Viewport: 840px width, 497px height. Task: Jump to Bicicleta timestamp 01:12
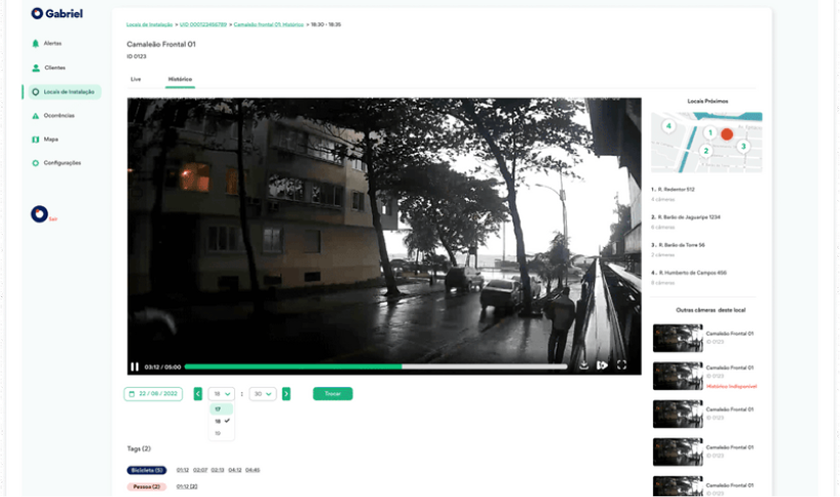[183, 470]
